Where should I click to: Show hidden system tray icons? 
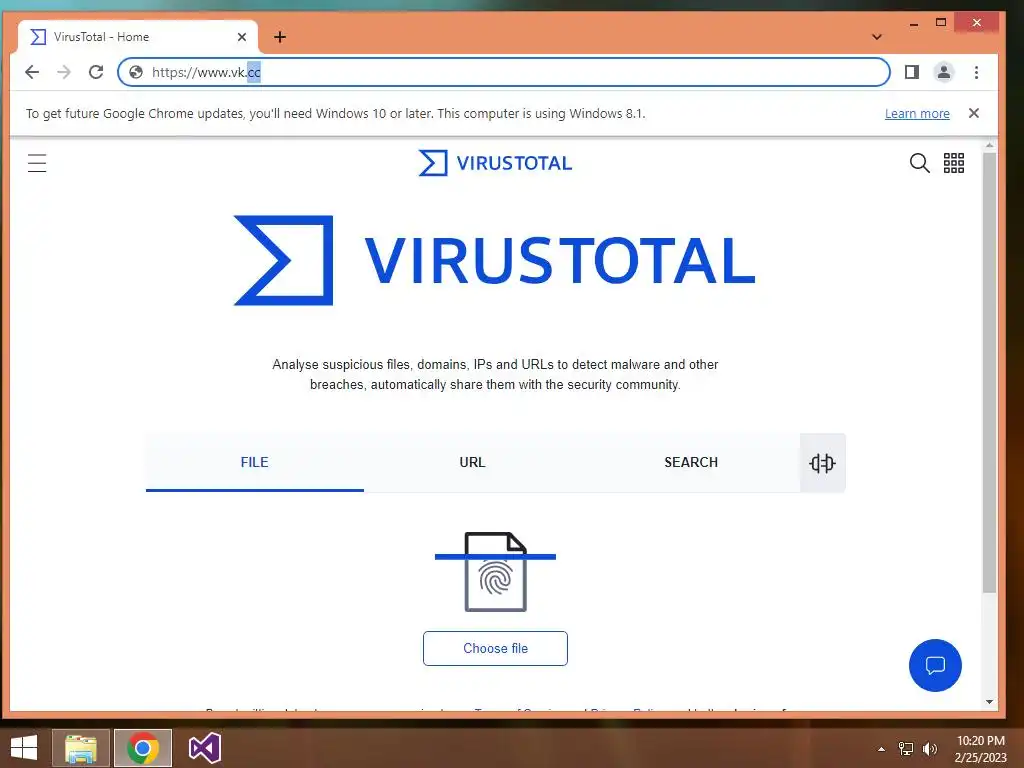882,749
